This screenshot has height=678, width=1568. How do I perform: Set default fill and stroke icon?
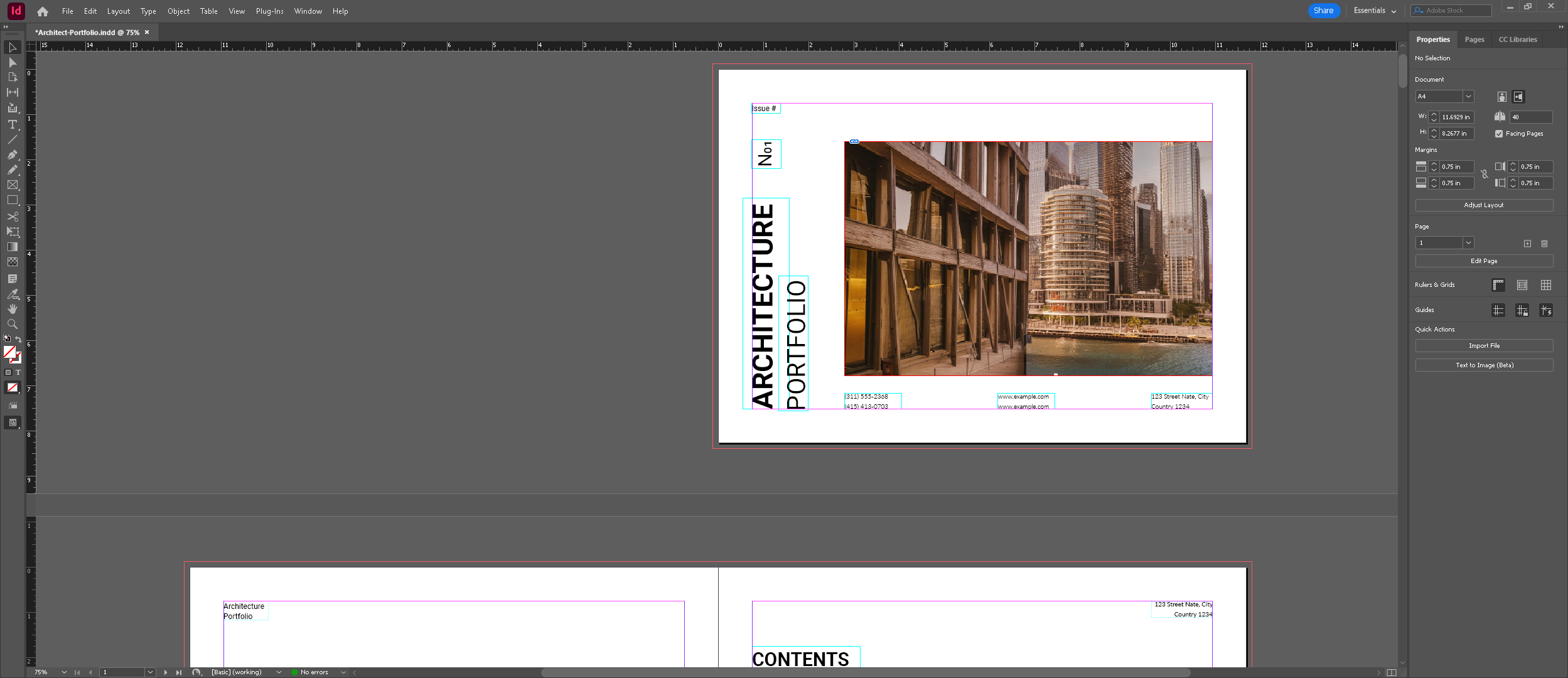click(x=7, y=338)
